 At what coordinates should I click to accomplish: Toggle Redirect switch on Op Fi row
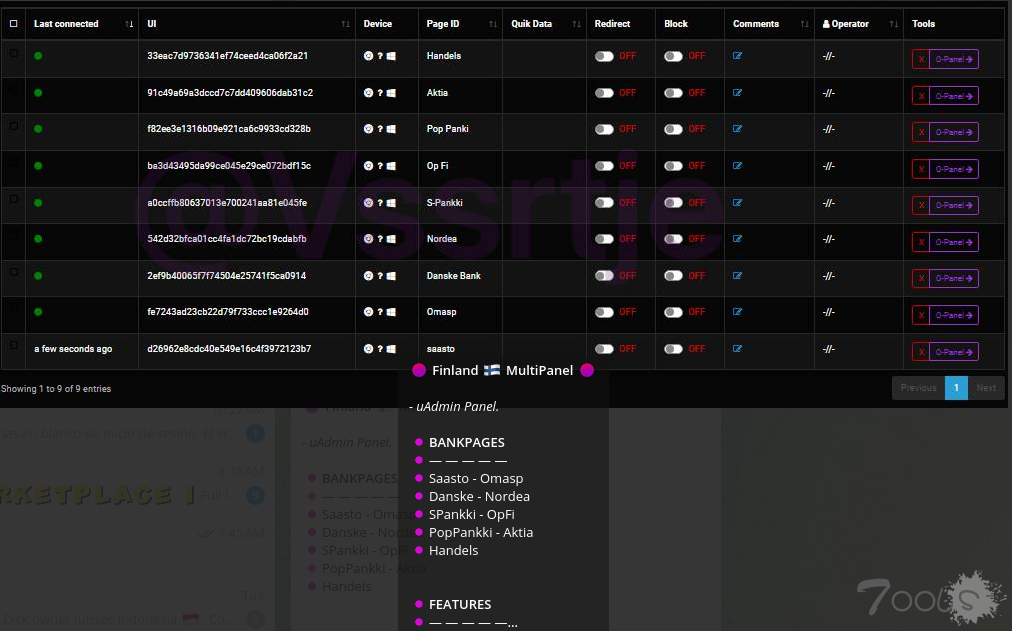point(604,166)
